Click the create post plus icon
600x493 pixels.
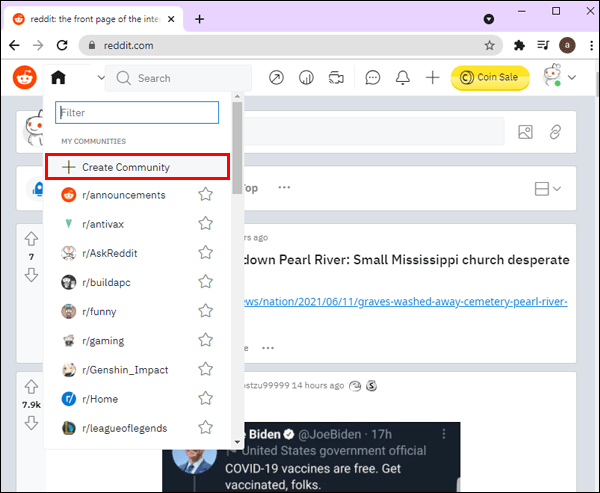(432, 78)
